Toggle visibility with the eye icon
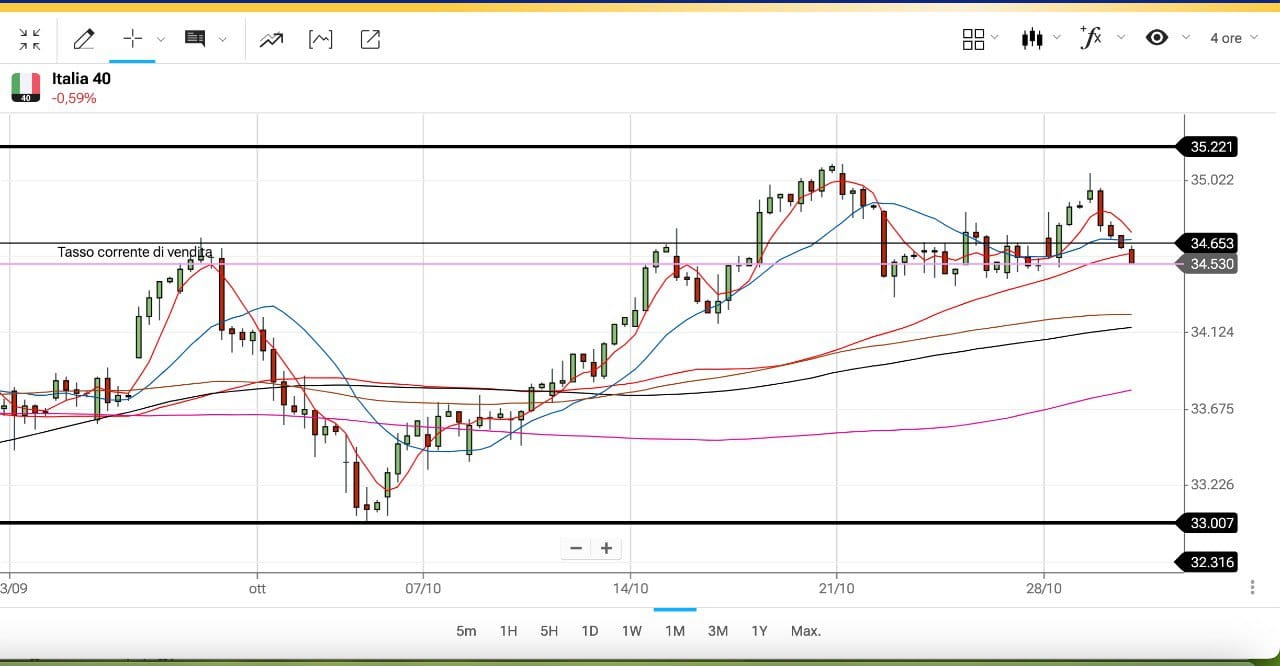Image resolution: width=1280 pixels, height=666 pixels. [1157, 38]
